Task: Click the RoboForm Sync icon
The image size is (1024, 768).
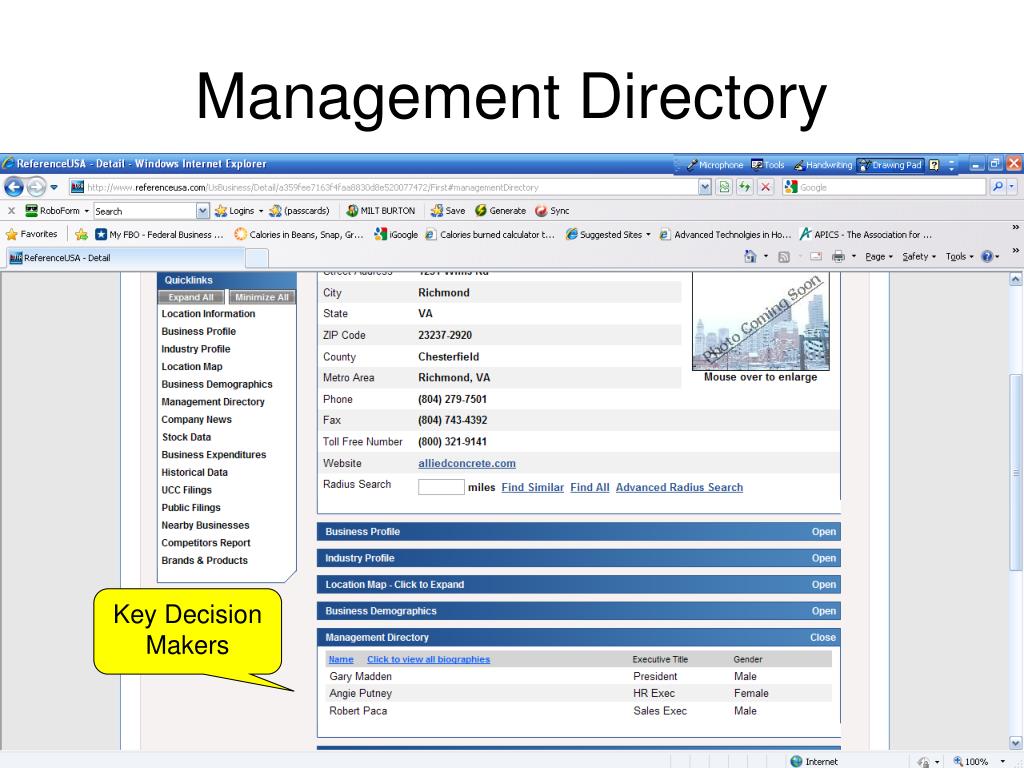Action: point(552,211)
